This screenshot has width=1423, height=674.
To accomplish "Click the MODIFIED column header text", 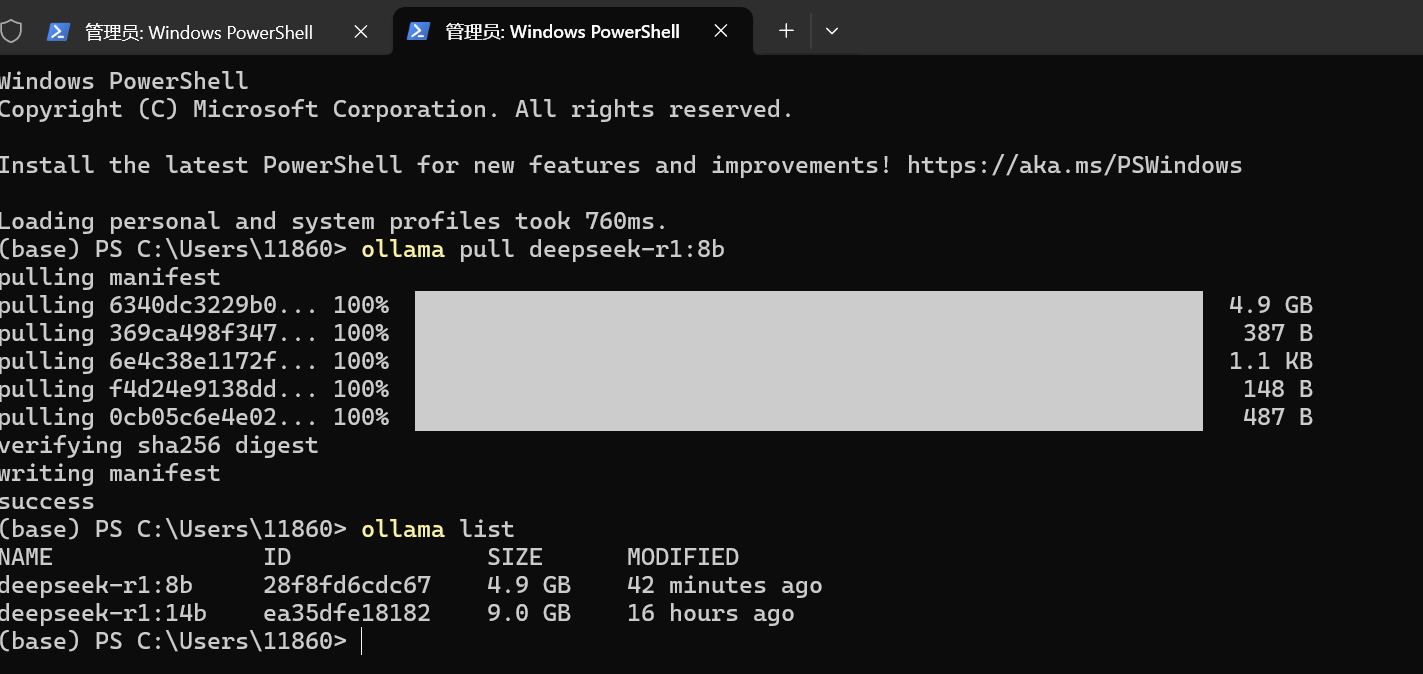I will tap(682, 557).
